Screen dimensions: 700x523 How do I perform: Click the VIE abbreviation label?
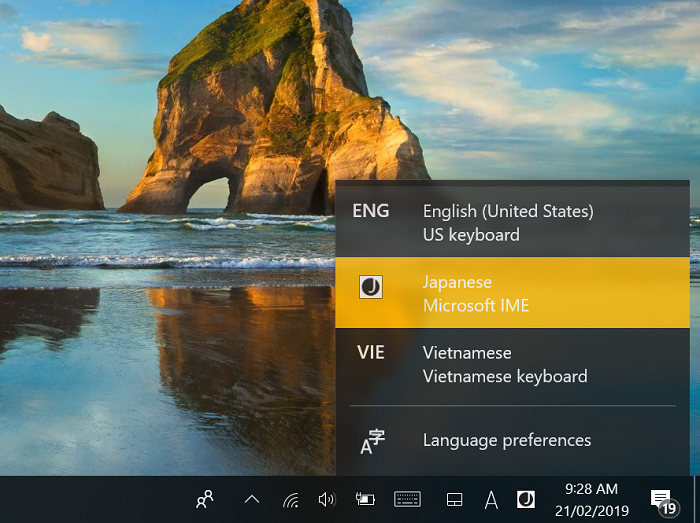371,353
